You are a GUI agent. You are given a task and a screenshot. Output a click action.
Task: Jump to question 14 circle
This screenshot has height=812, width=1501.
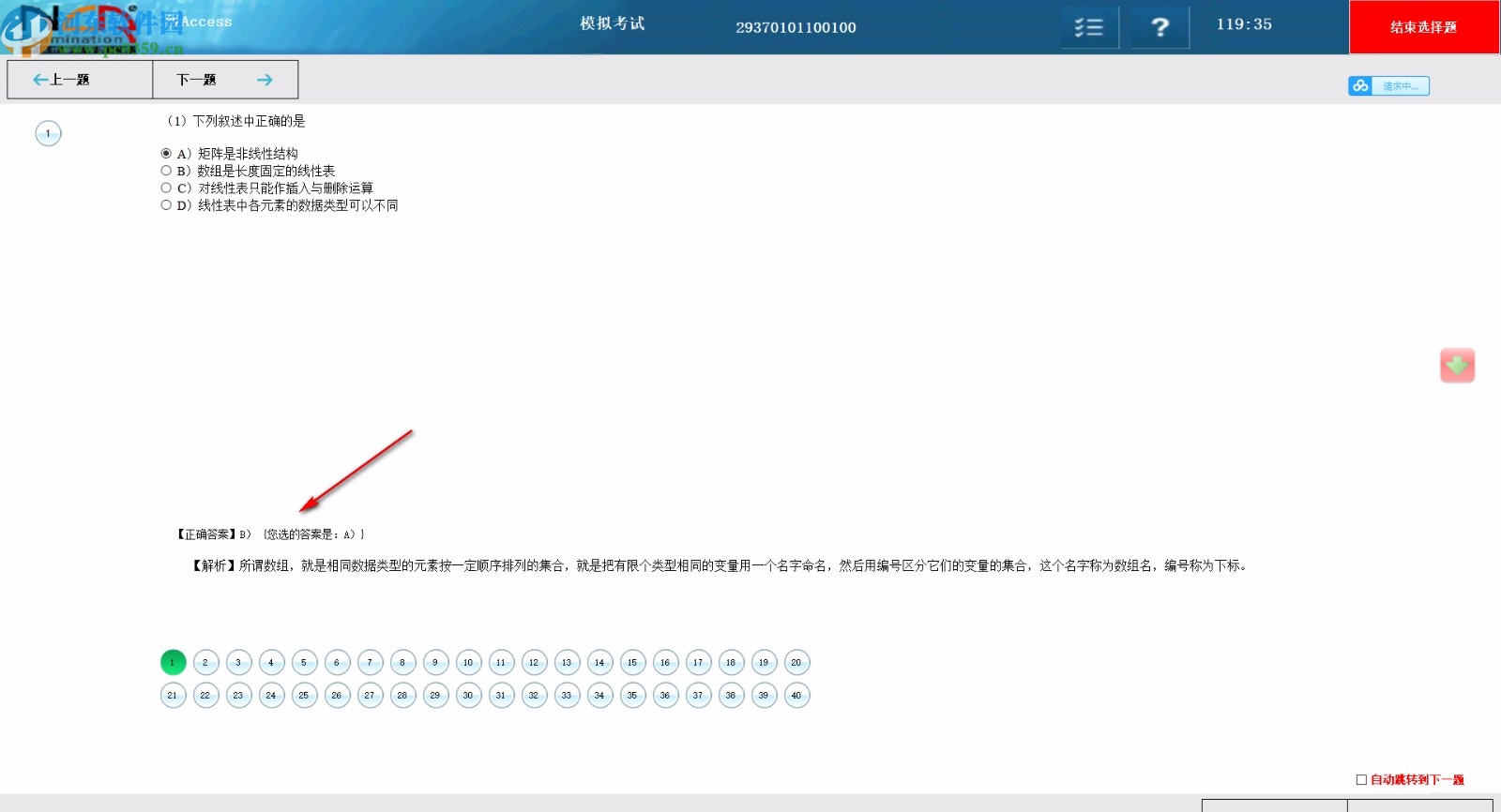[599, 663]
